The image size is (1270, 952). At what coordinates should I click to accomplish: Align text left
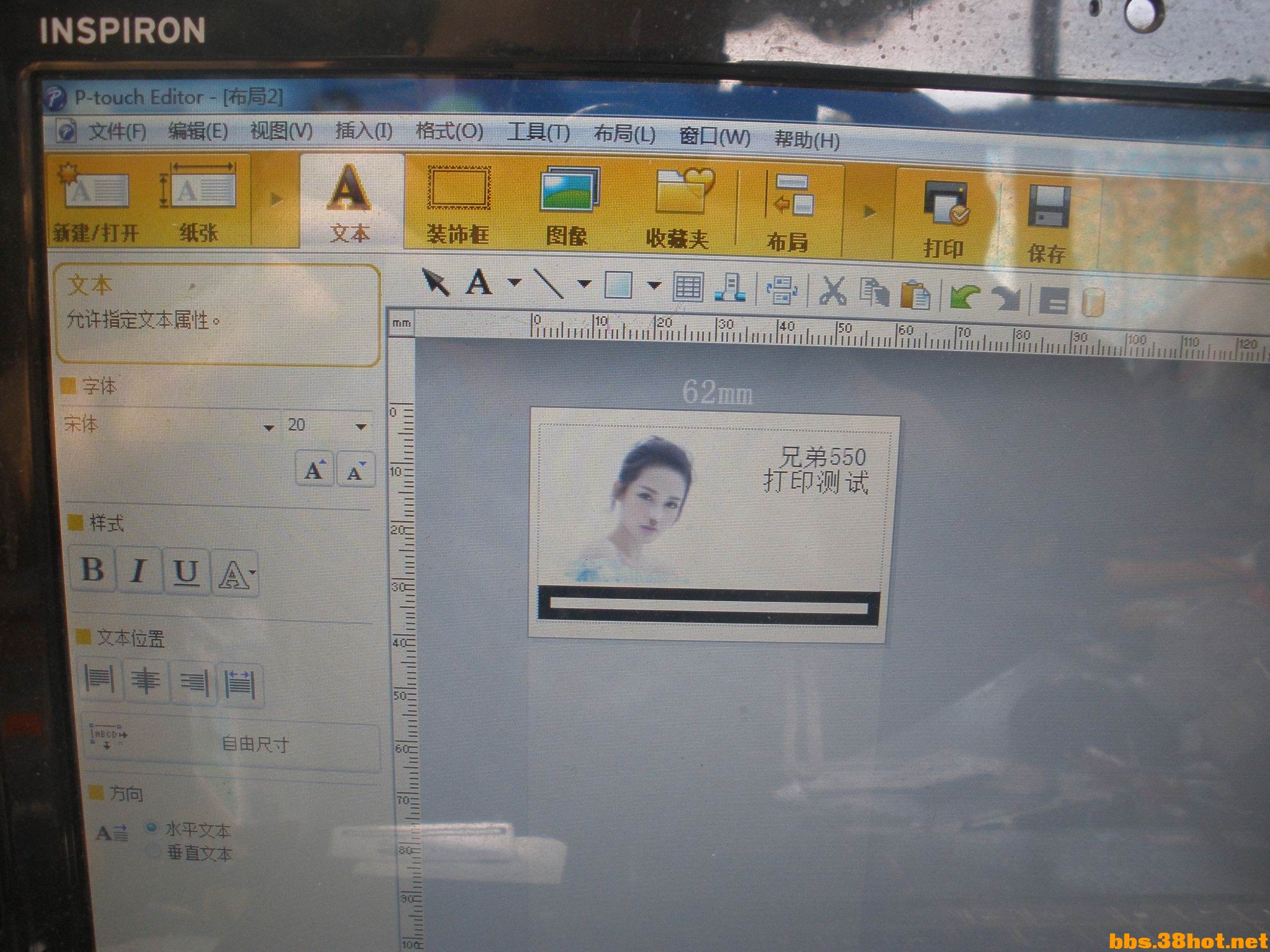pyautogui.click(x=99, y=679)
